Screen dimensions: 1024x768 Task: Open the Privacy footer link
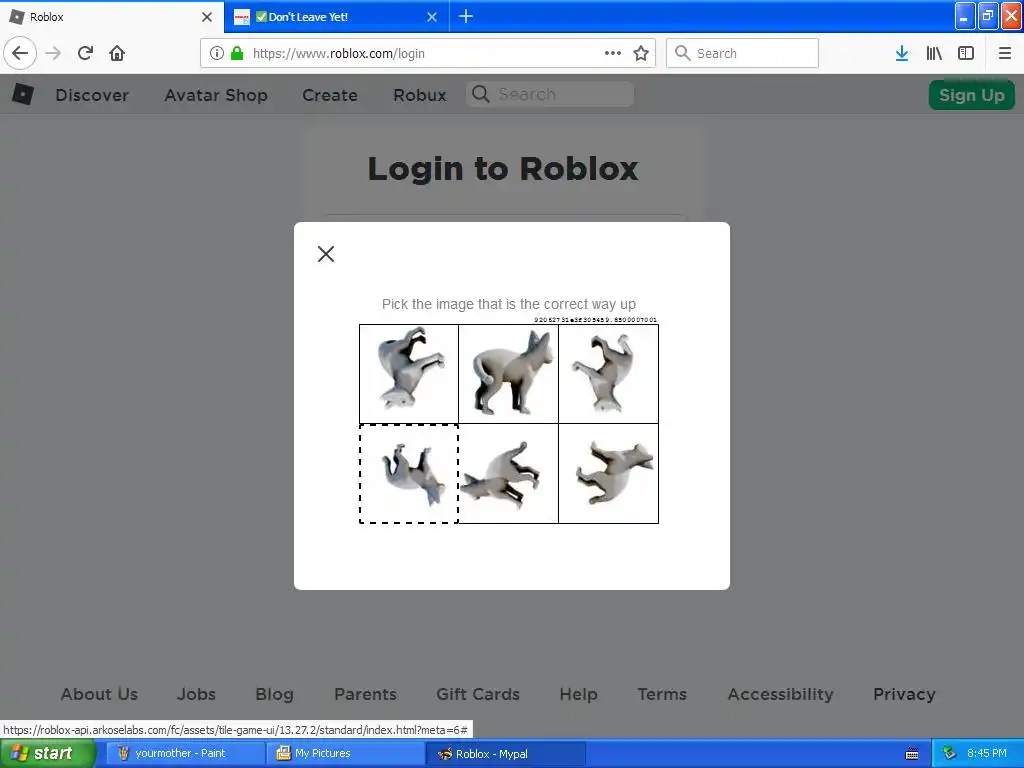(904, 694)
